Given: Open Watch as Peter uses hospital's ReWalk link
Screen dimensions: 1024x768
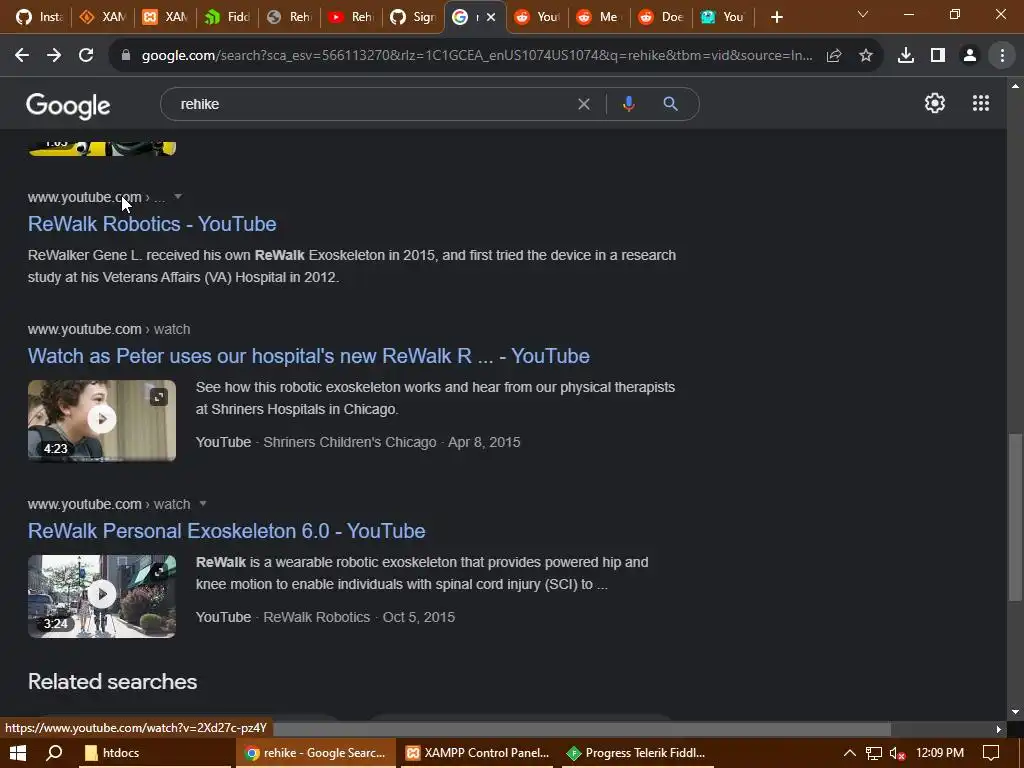Looking at the screenshot, I should click(x=308, y=356).
